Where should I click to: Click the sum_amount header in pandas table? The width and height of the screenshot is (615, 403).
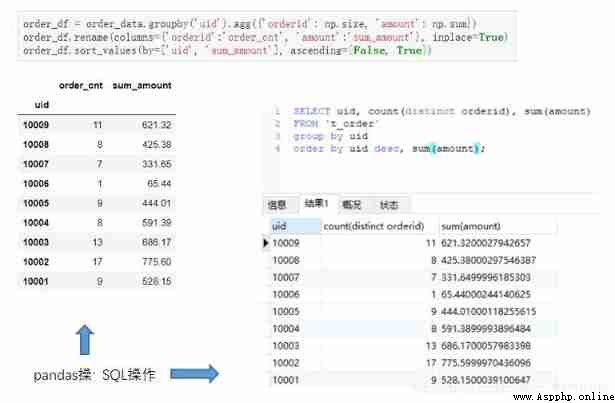pos(142,85)
